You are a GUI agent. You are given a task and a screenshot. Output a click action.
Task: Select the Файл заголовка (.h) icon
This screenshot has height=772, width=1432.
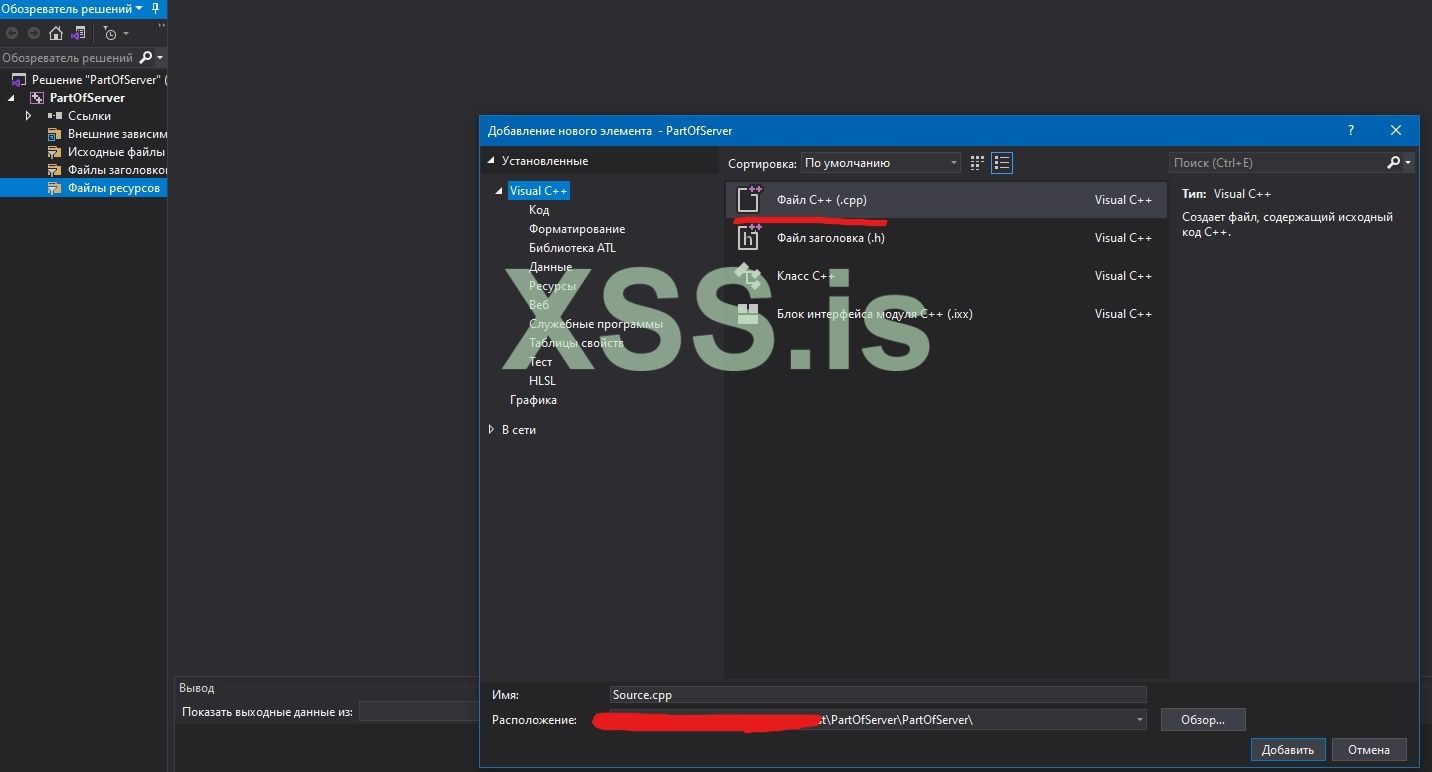click(749, 237)
